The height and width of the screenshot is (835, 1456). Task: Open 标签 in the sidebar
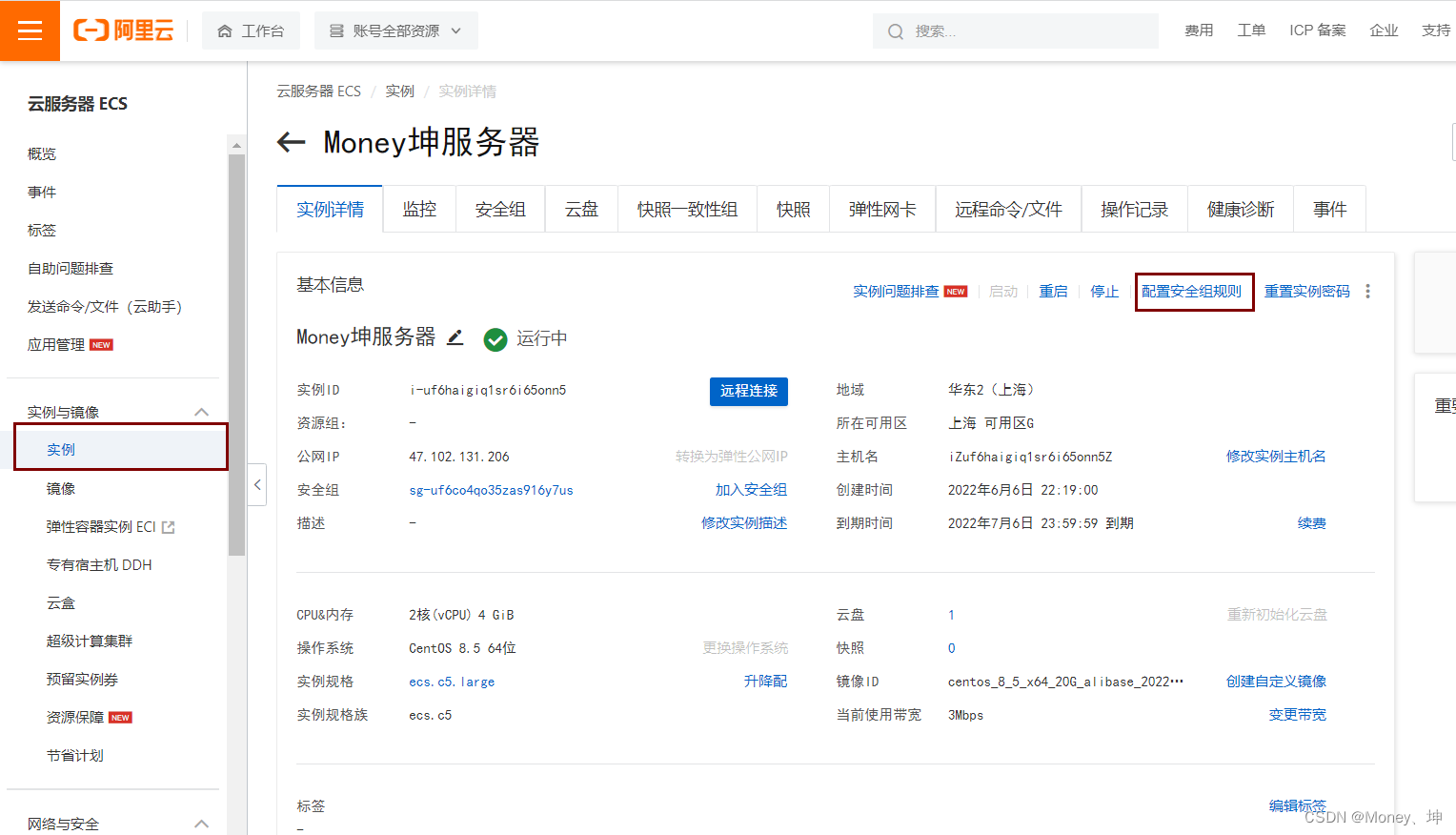(42, 230)
